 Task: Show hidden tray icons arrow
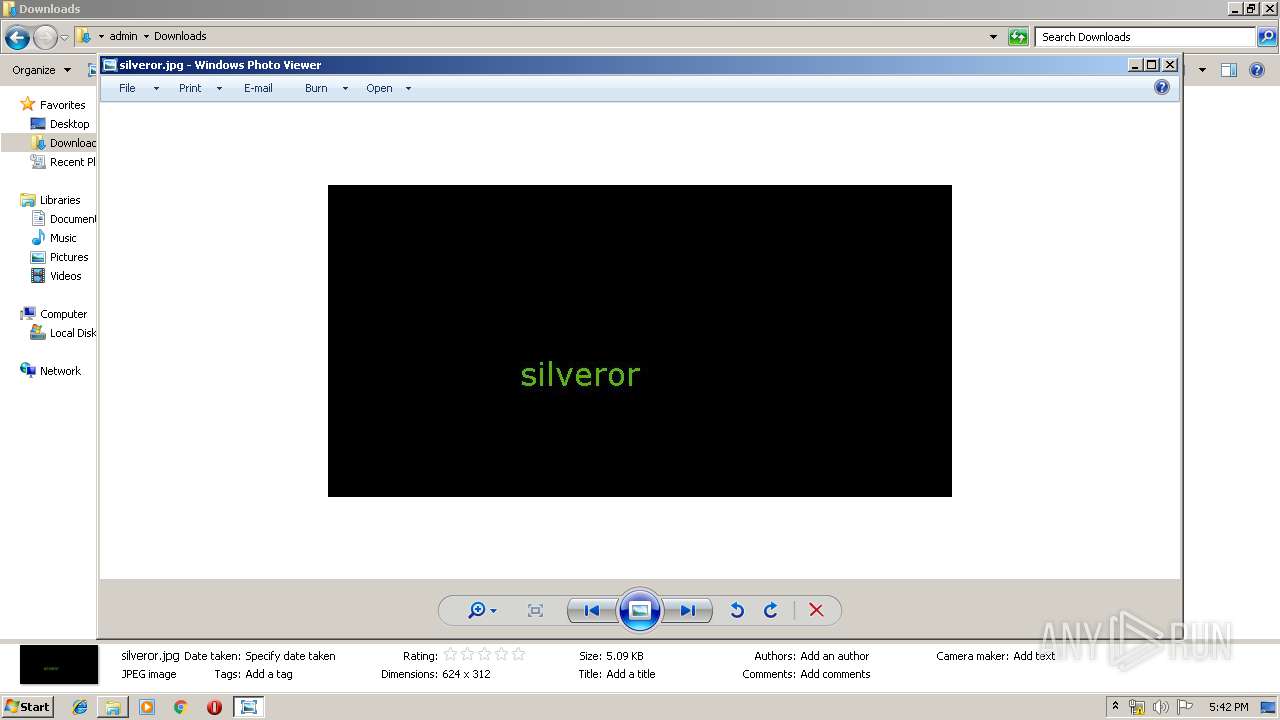coord(1115,707)
